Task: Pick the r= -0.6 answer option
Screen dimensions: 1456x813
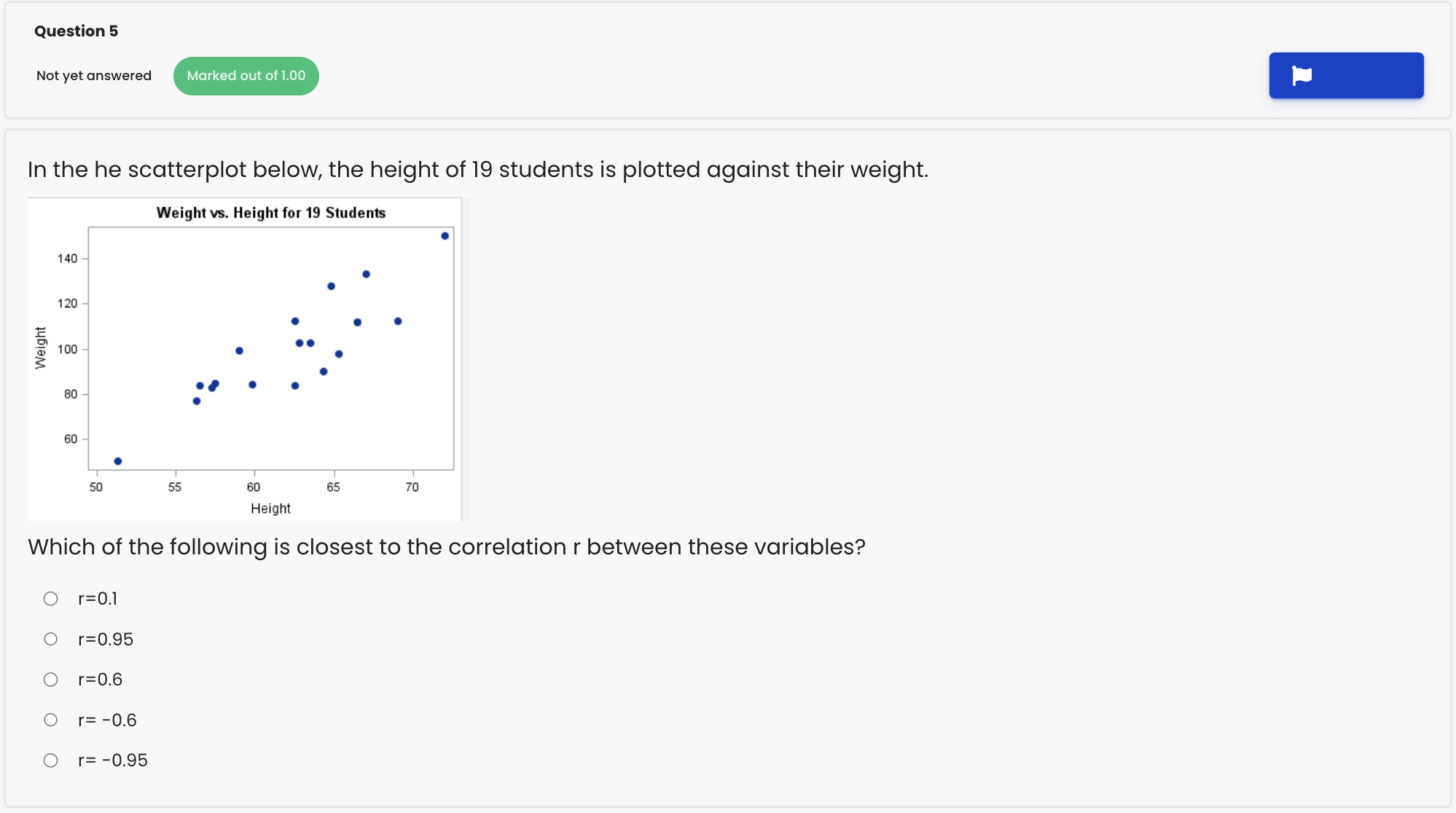Action: coord(107,720)
